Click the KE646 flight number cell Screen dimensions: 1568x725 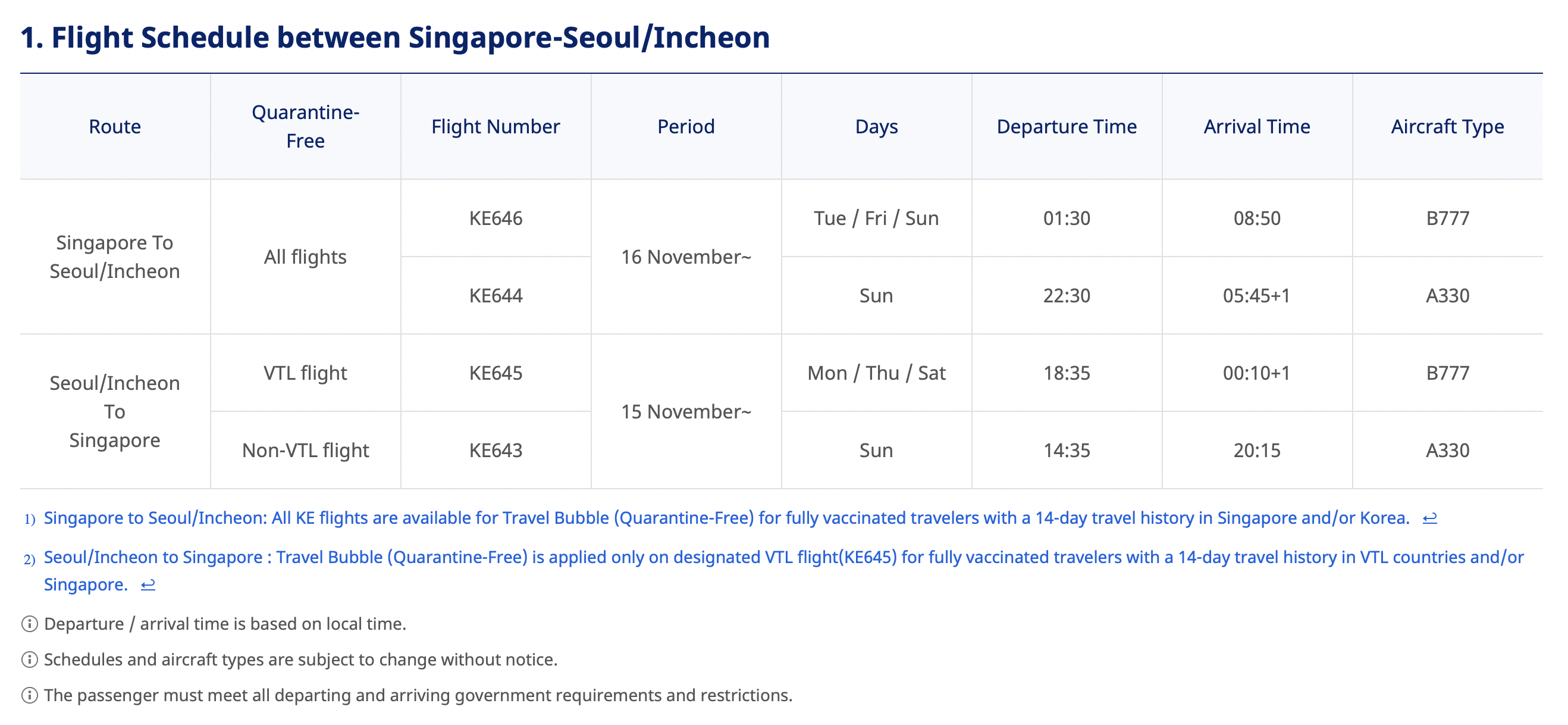coord(496,218)
